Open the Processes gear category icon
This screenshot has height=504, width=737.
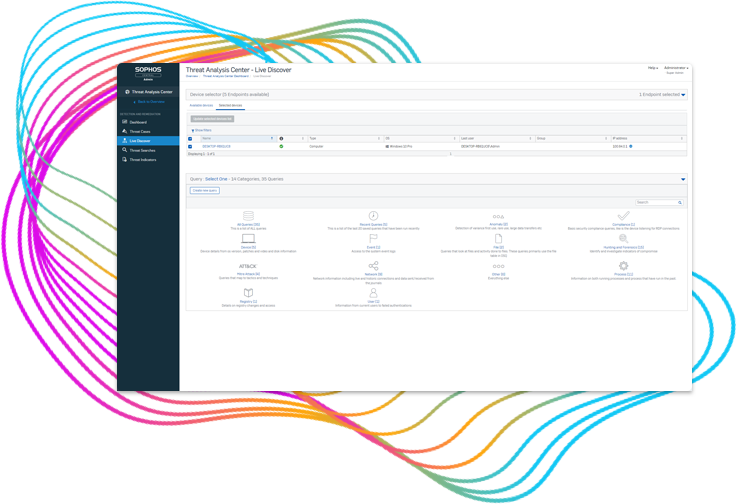(x=624, y=266)
